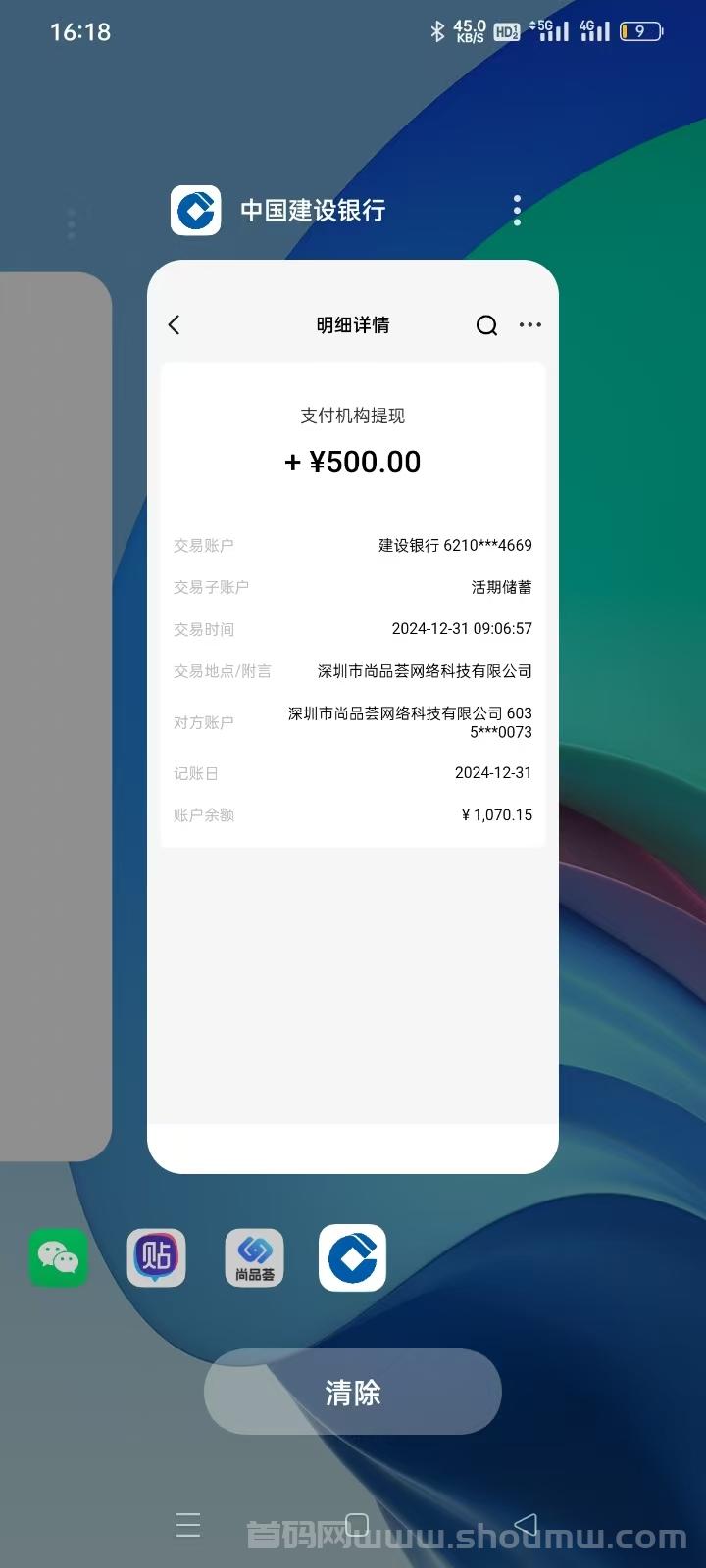Open the CCB transaction detail card preview
Screen dimensions: 706x1568
[x=353, y=716]
